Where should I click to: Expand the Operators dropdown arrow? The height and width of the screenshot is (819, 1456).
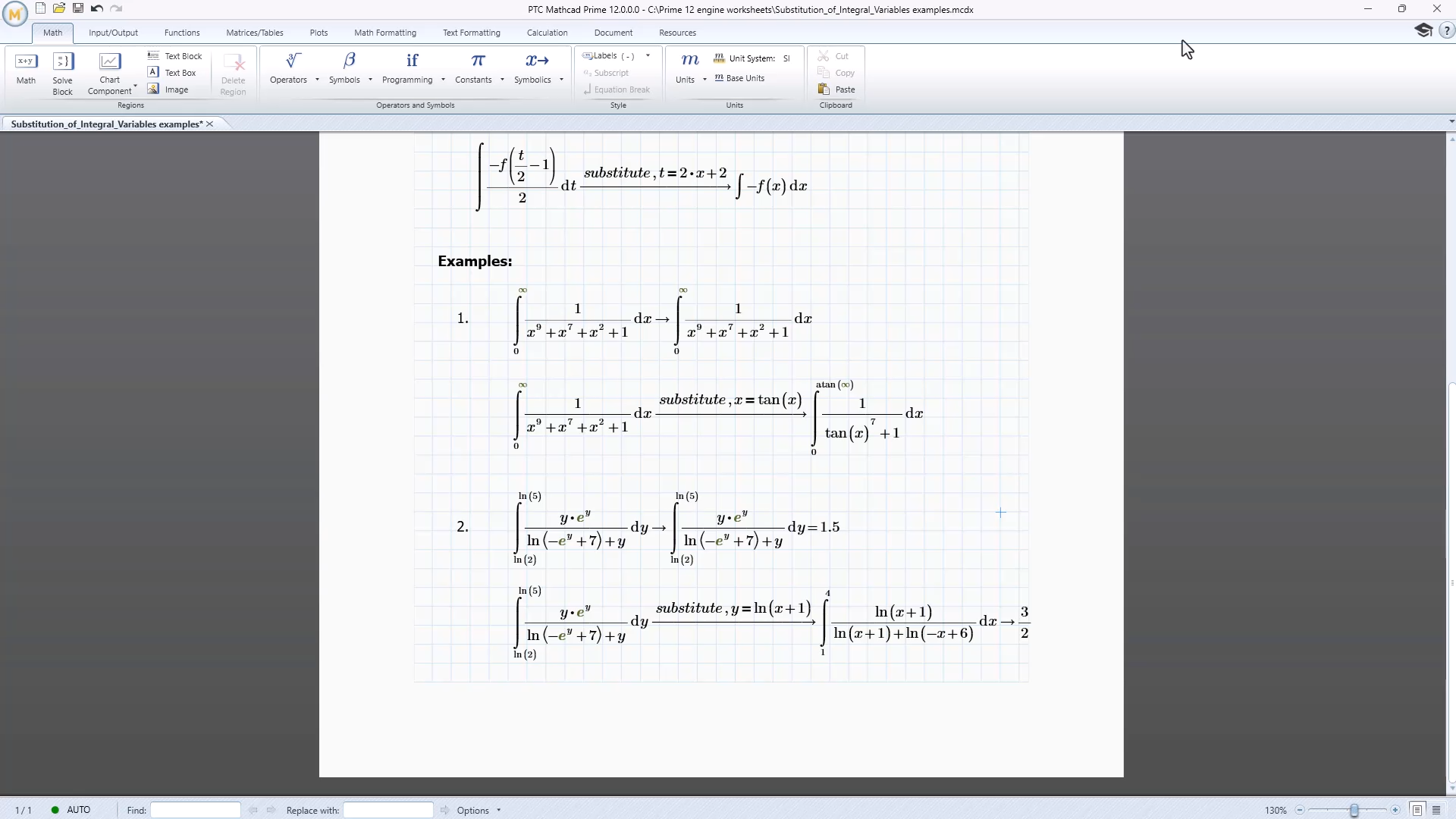(x=317, y=80)
